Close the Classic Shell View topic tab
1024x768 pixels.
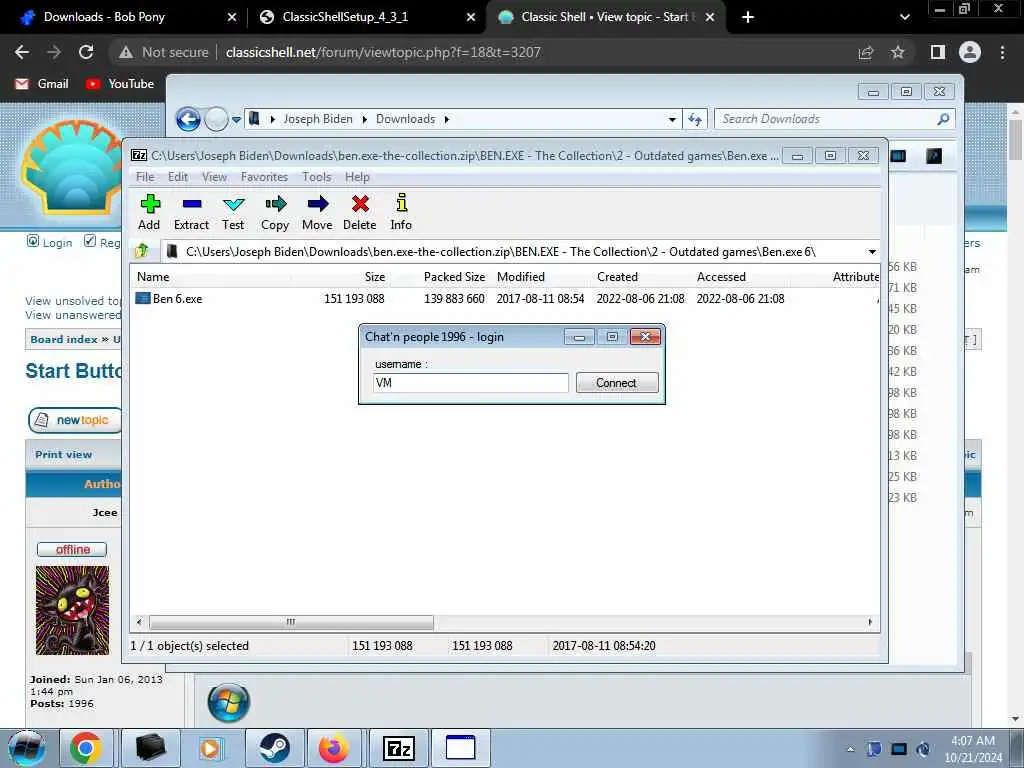point(710,18)
